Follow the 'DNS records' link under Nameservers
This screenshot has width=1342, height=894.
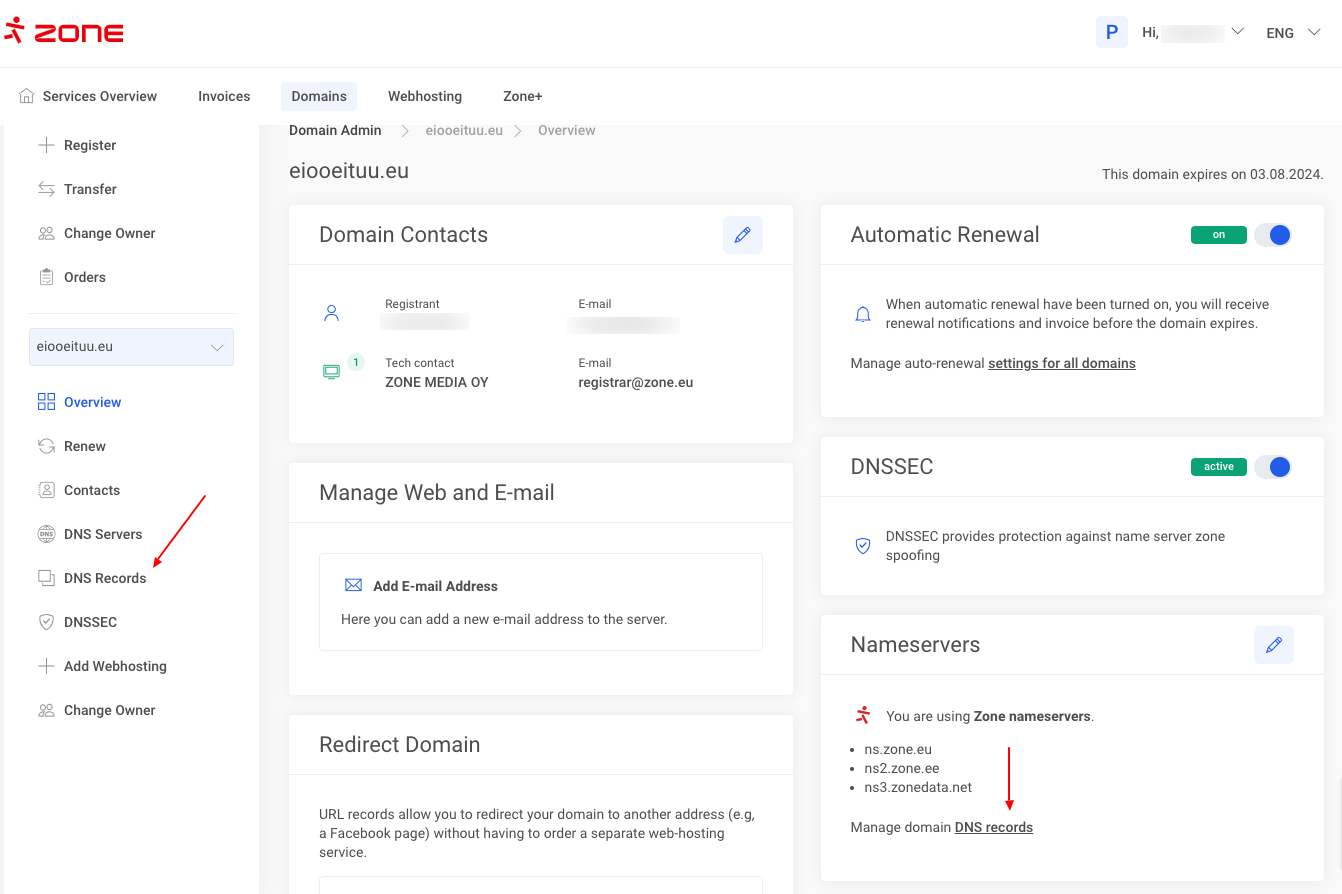(993, 827)
